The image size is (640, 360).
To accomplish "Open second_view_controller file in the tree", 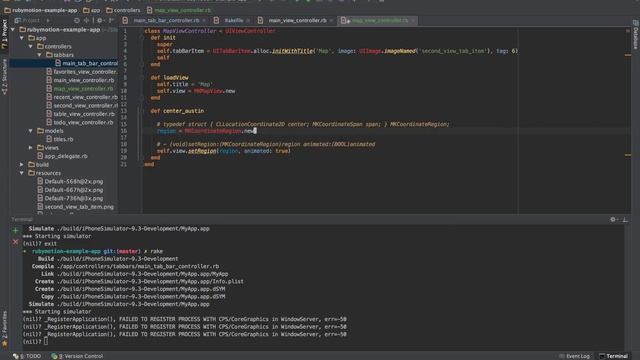I will click(82, 106).
